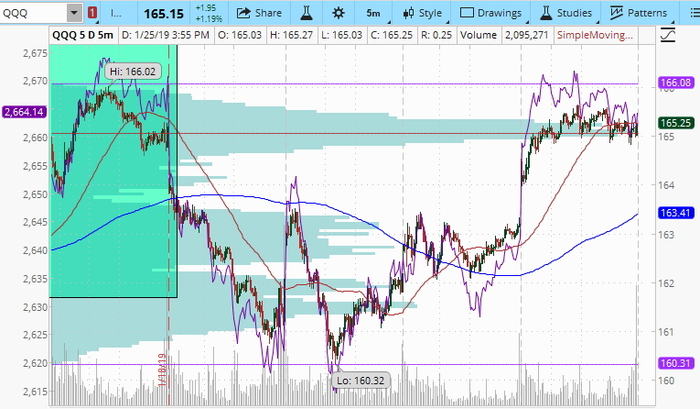Click the red number 1 link icon

point(92,13)
